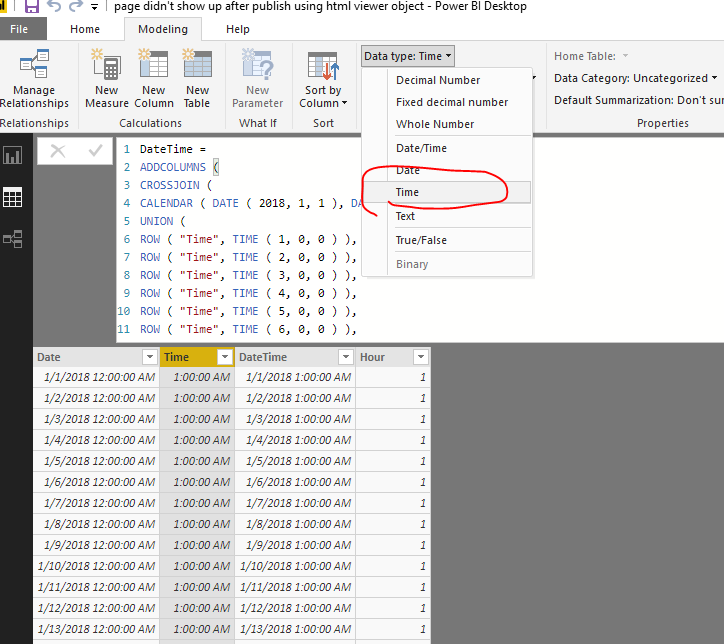The height and width of the screenshot is (644, 724).
Task: Open the Home Table dropdown
Action: (x=591, y=56)
